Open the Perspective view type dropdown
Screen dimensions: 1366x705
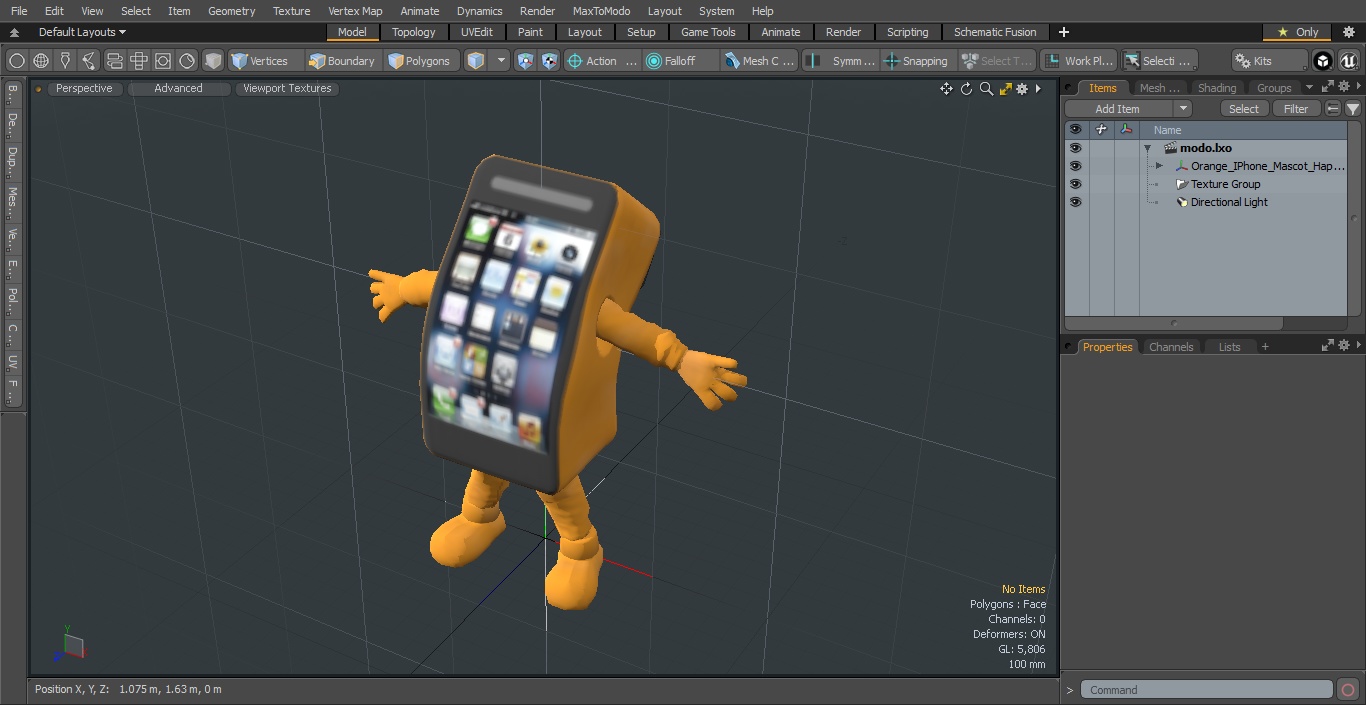tap(84, 88)
